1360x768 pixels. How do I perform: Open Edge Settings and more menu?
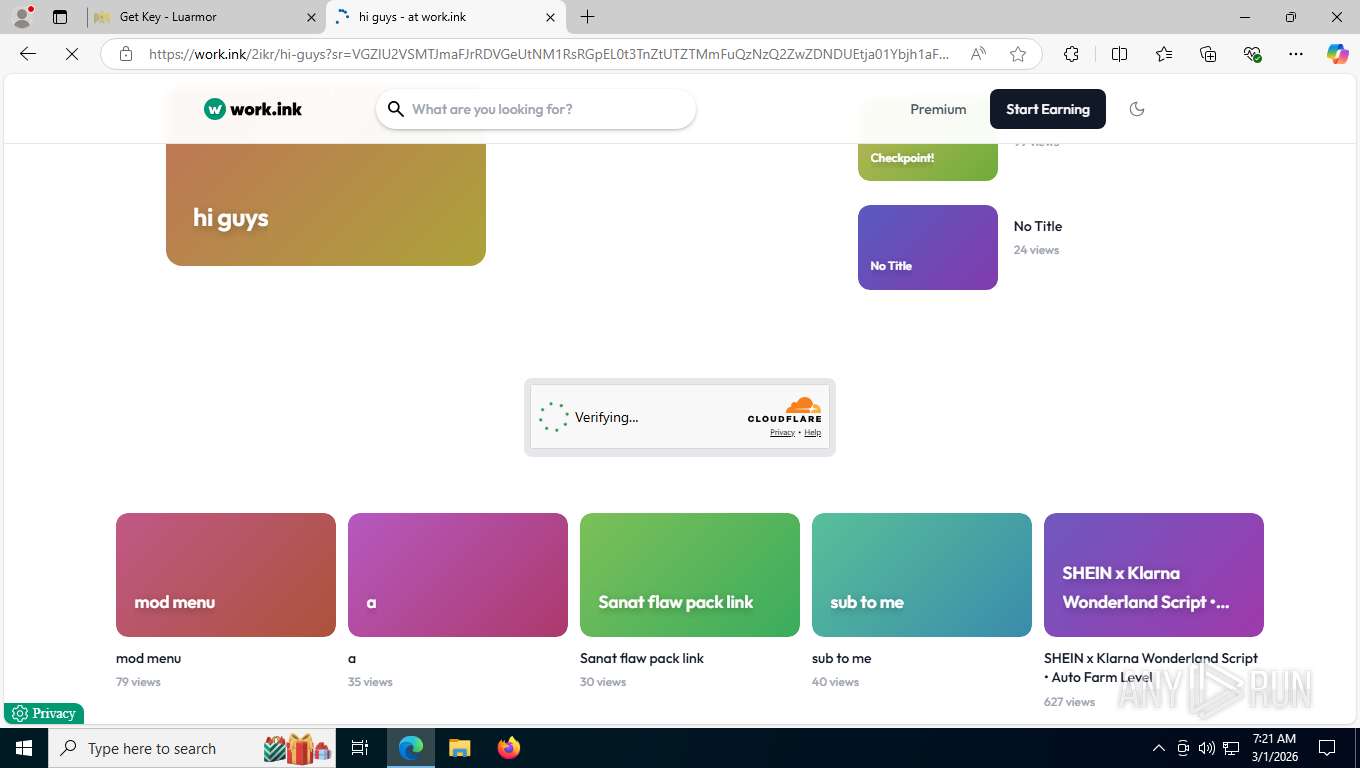click(1296, 54)
